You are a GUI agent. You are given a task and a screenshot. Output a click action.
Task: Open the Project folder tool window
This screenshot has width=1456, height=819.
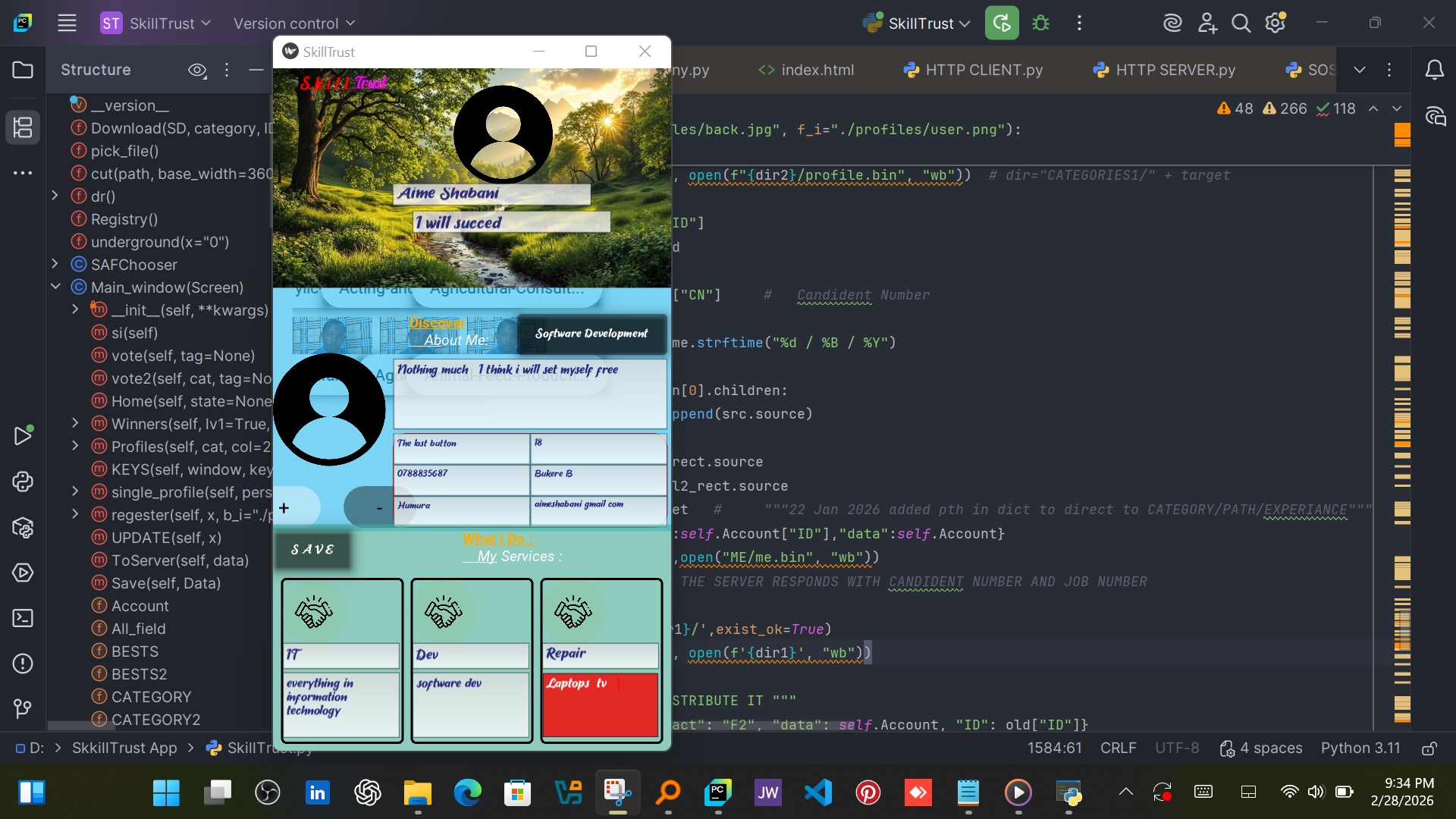(23, 70)
